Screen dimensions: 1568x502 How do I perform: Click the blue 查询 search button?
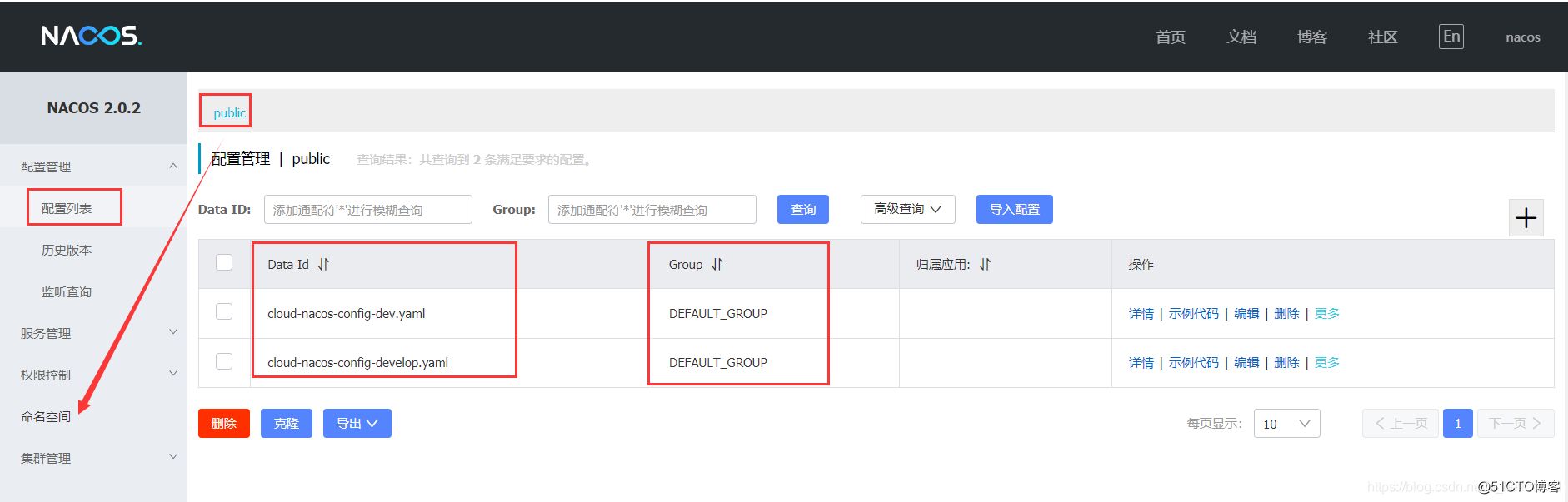(x=802, y=210)
